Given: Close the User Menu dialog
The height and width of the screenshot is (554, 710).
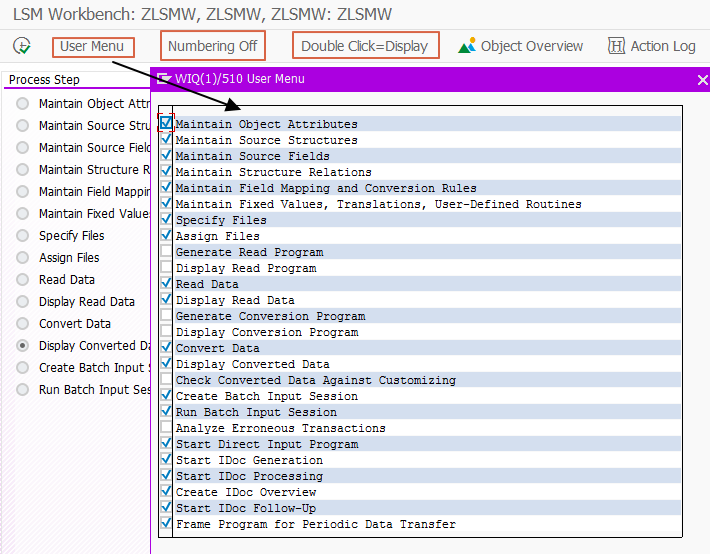Looking at the screenshot, I should (x=702, y=80).
